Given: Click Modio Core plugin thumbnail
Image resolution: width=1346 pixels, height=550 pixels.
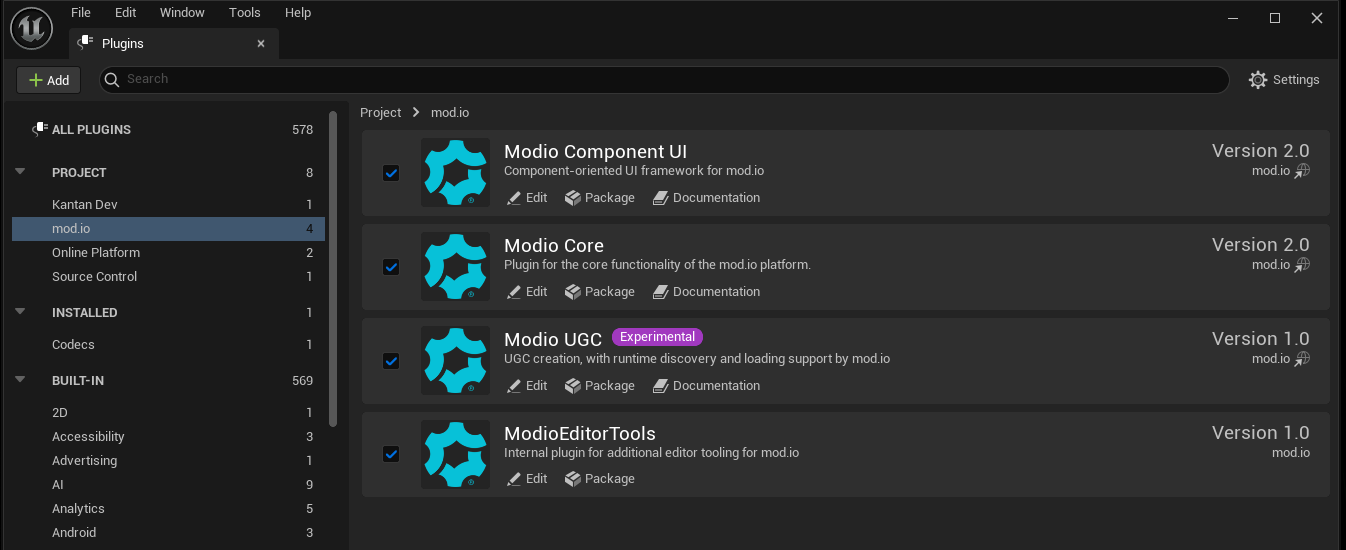Looking at the screenshot, I should click(x=455, y=267).
